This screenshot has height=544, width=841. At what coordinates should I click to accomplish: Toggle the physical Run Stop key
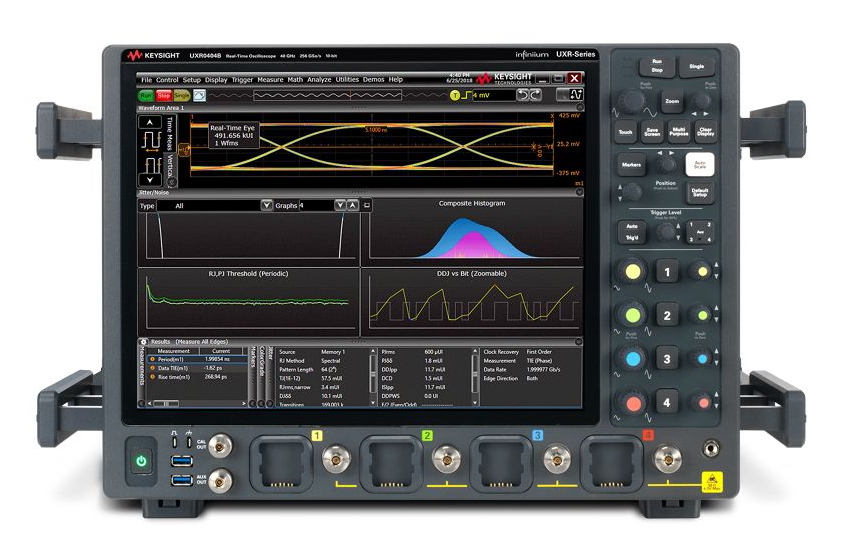pyautogui.click(x=656, y=65)
